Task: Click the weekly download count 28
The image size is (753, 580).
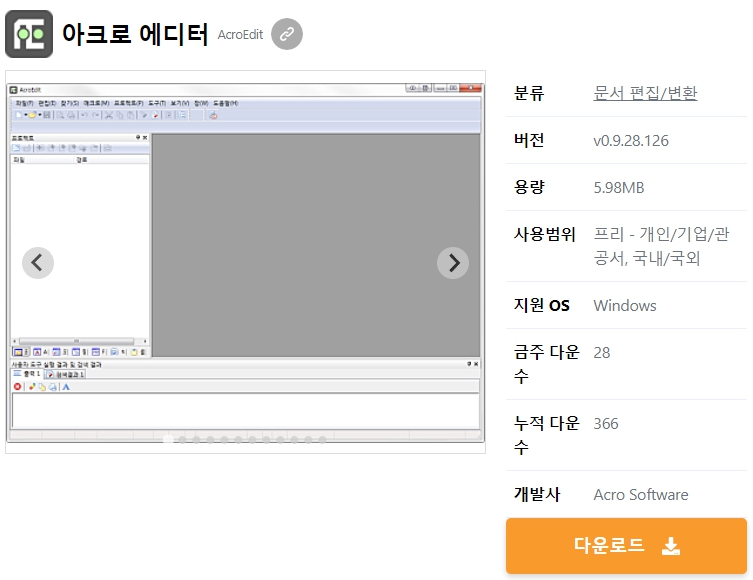Action: 602,353
